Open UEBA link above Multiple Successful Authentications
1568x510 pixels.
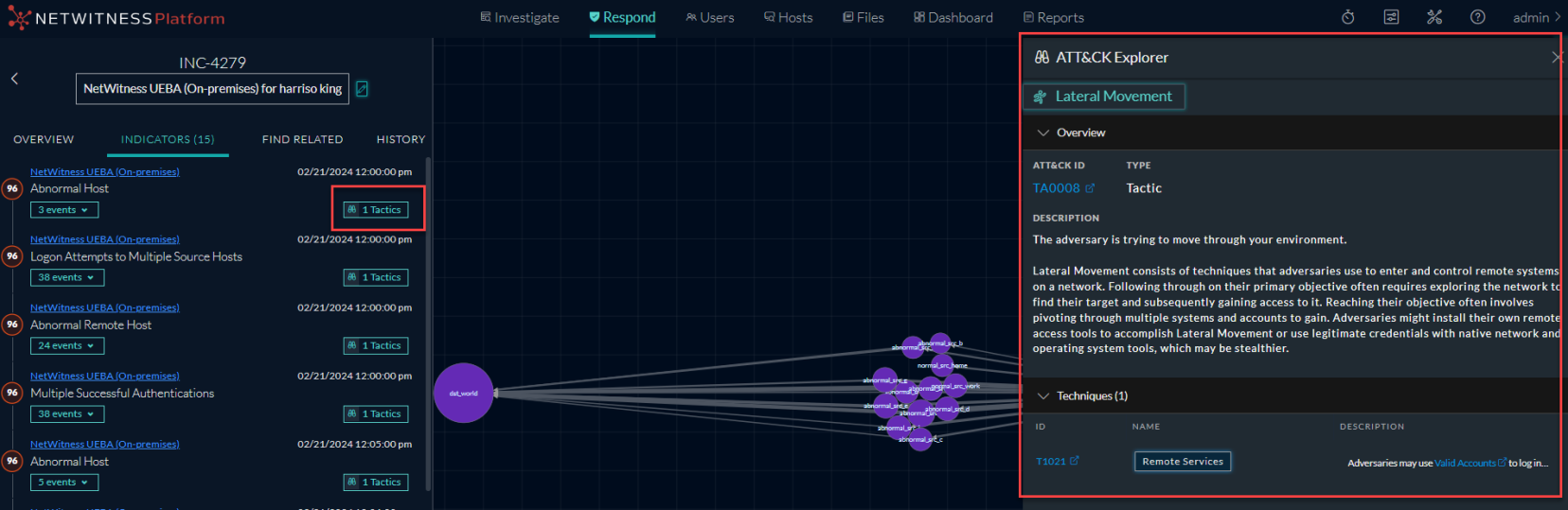coord(105,376)
